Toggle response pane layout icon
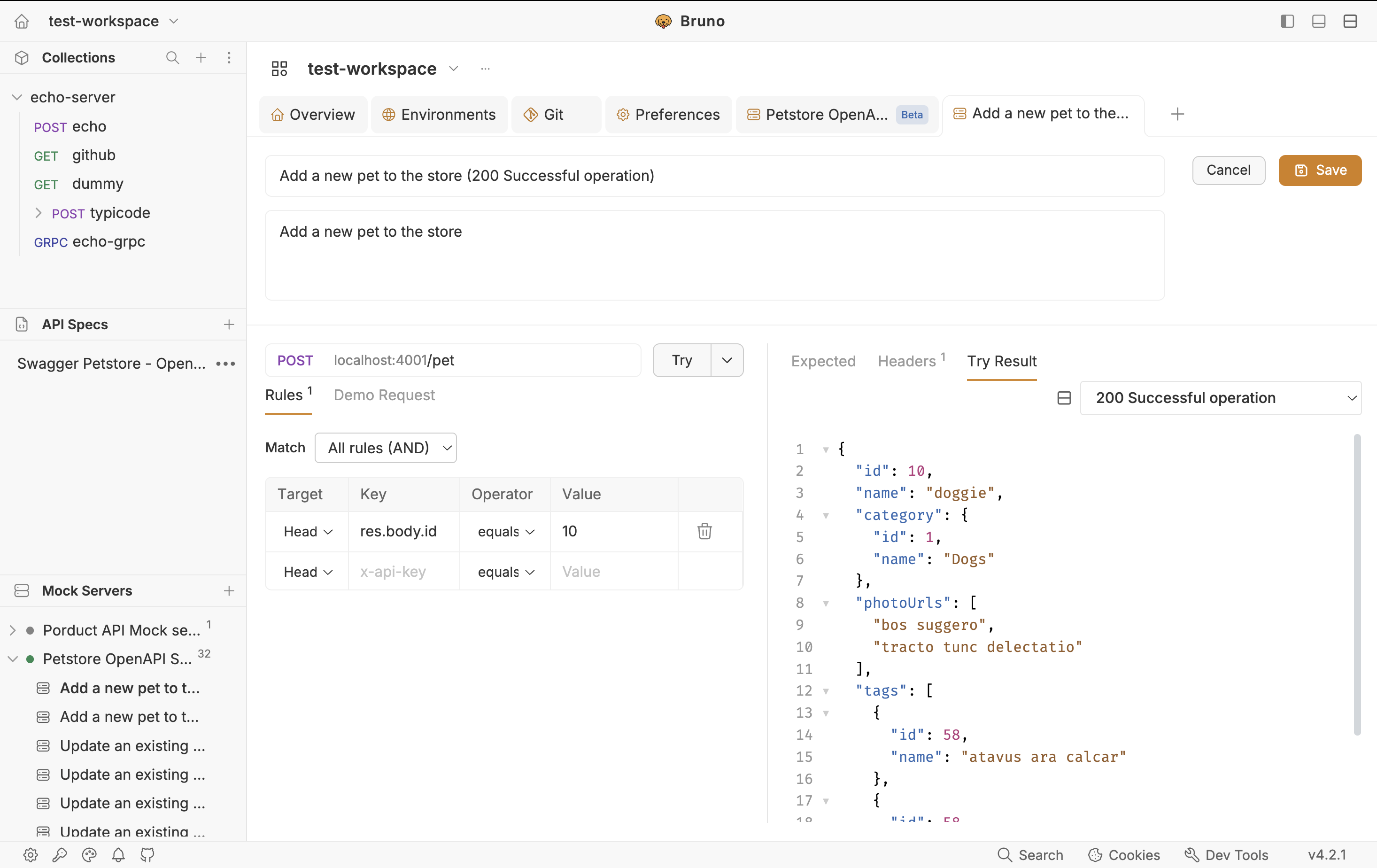Viewport: 1377px width, 868px height. (1064, 398)
